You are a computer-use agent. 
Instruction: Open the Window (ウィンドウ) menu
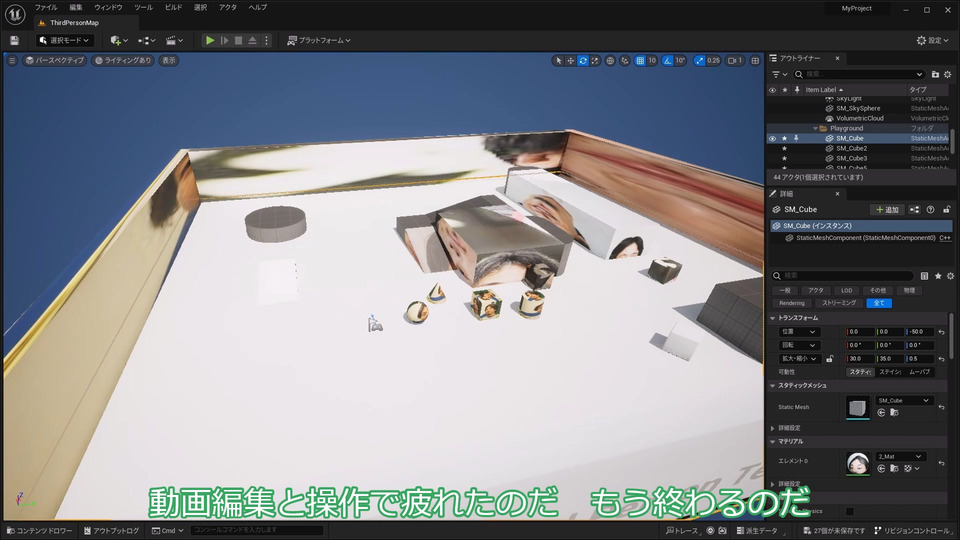[108, 7]
